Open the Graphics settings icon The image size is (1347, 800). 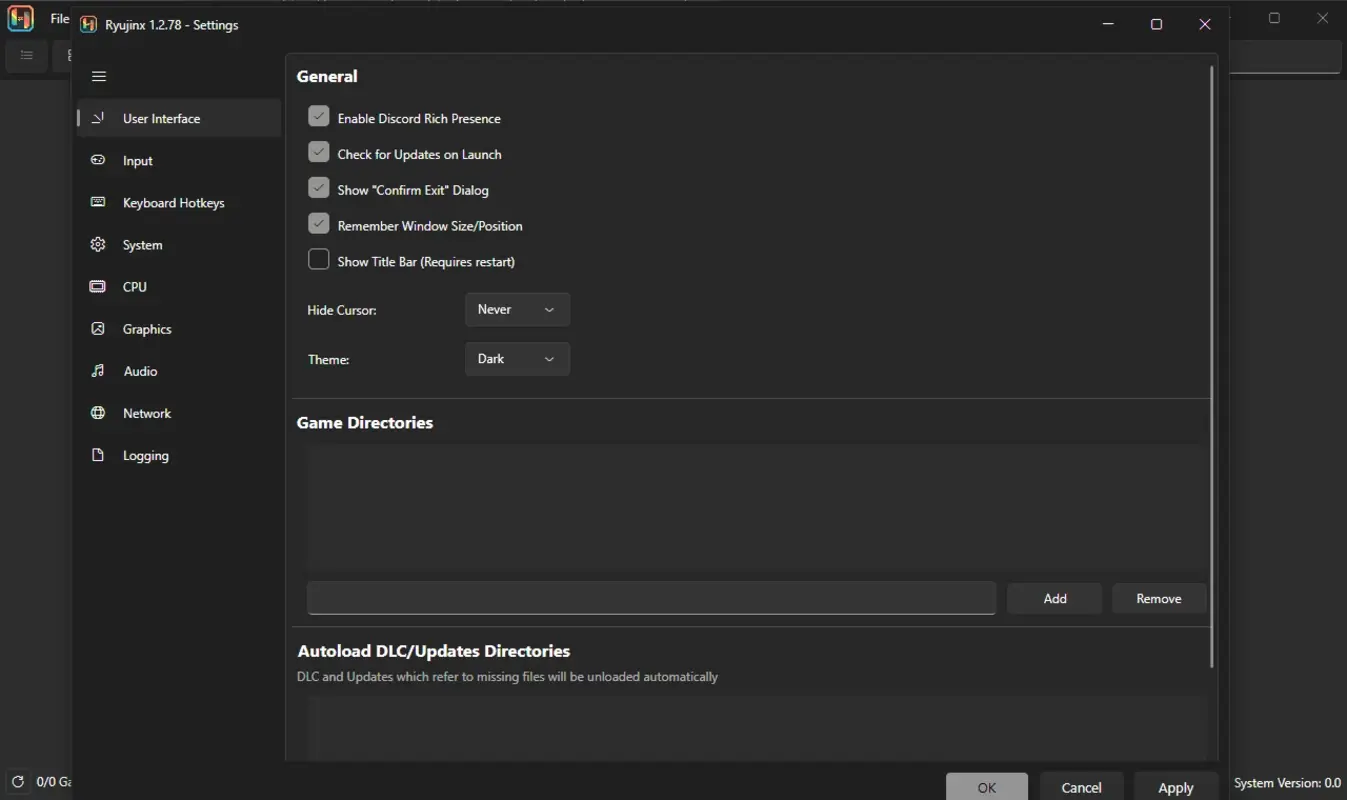point(97,328)
